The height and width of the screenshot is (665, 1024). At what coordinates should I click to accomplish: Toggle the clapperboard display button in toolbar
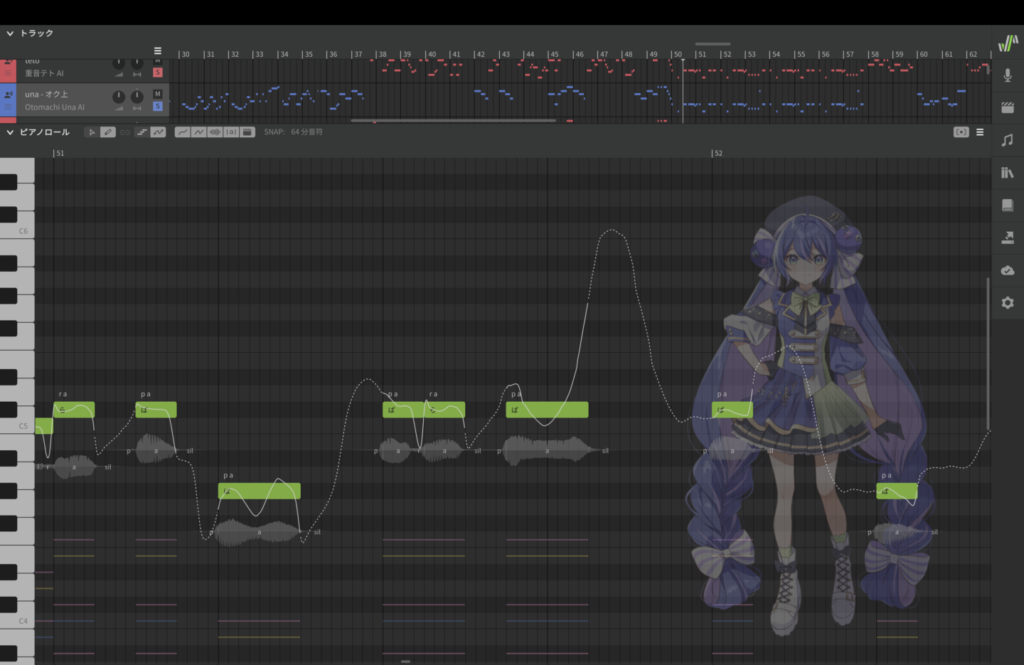point(248,132)
